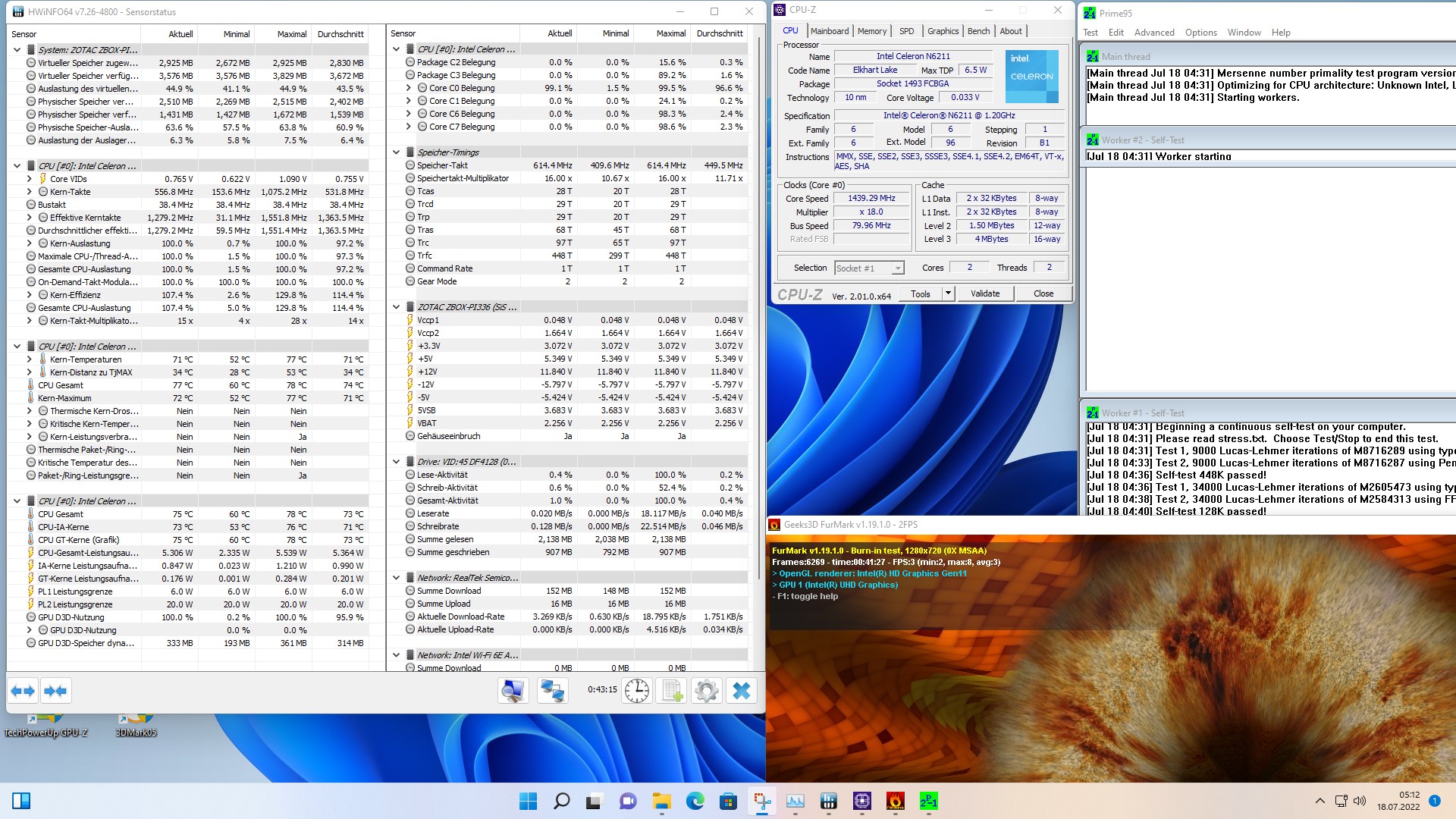Show hidden tray icons chevron
The height and width of the screenshot is (819, 1456).
click(x=1319, y=801)
